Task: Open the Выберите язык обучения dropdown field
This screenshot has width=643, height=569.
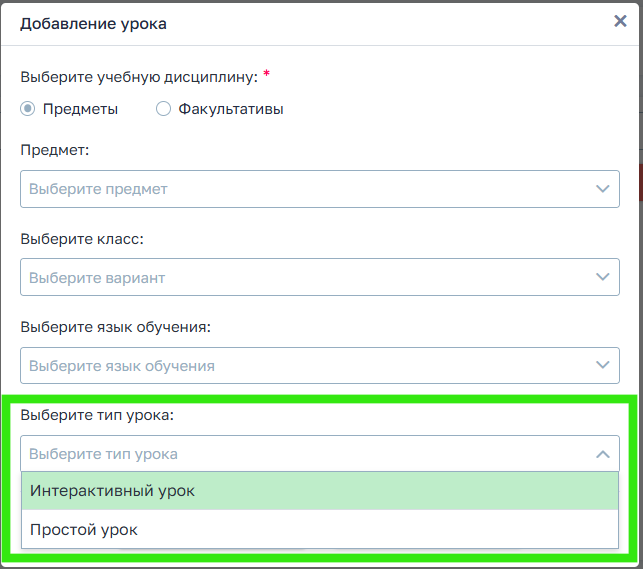Action: point(300,366)
